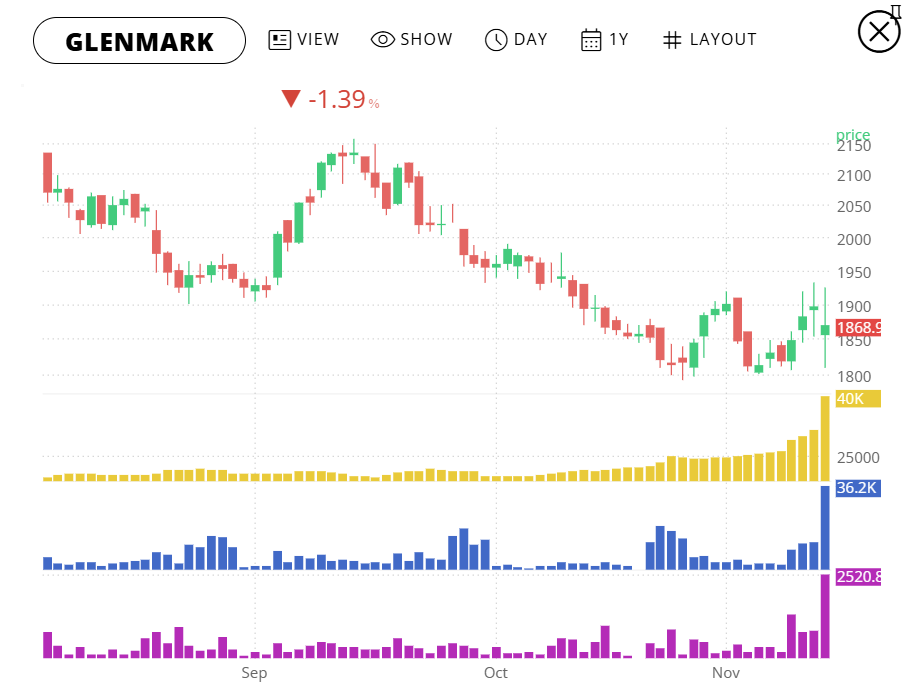
Task: Click the circular X dismiss icon
Action: [878, 30]
